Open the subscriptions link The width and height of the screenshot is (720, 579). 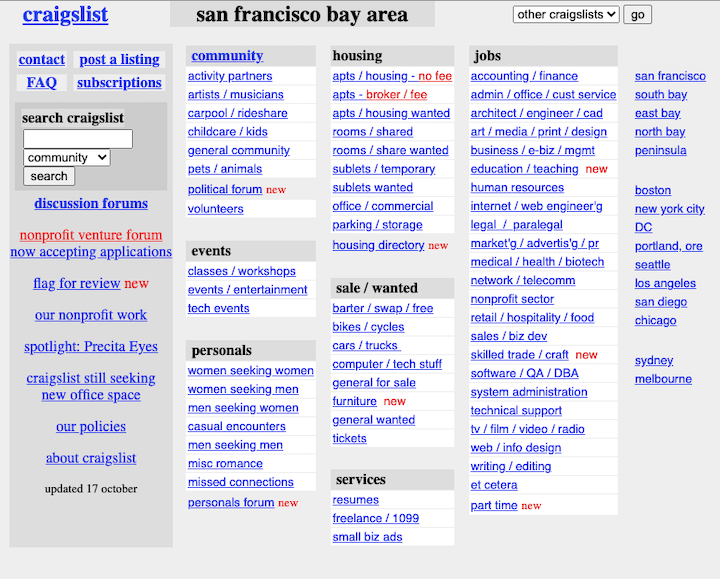119,83
